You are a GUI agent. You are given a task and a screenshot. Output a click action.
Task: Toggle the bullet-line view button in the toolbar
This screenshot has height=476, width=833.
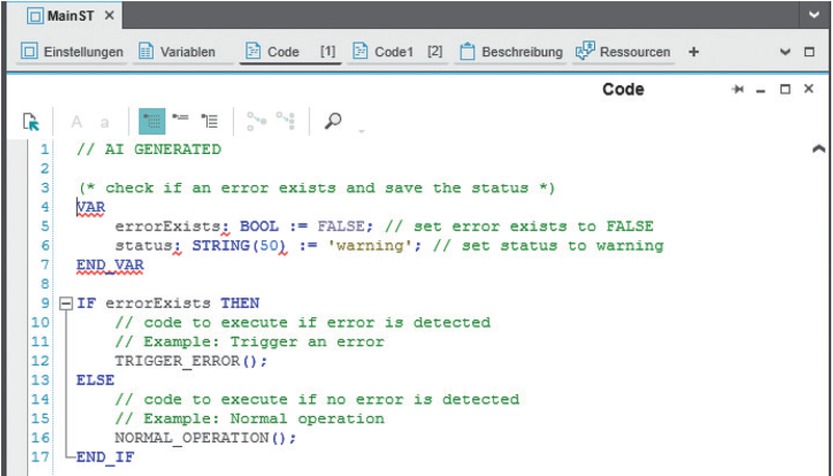181,121
